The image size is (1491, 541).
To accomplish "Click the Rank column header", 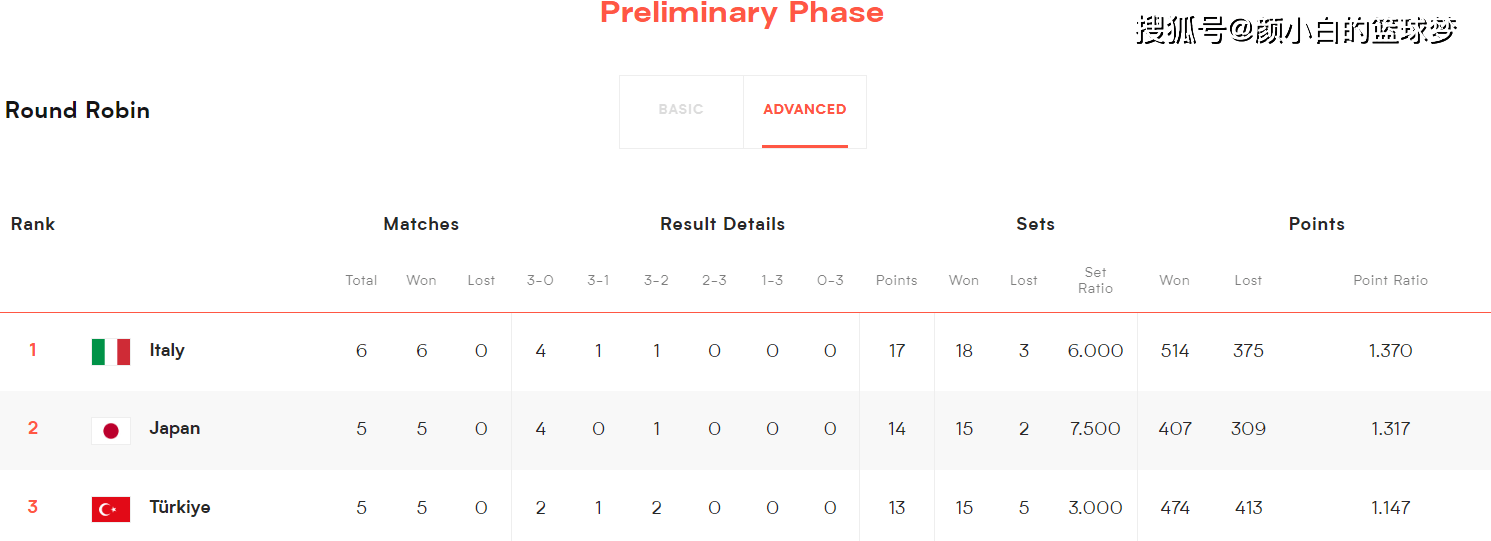I will (33, 224).
